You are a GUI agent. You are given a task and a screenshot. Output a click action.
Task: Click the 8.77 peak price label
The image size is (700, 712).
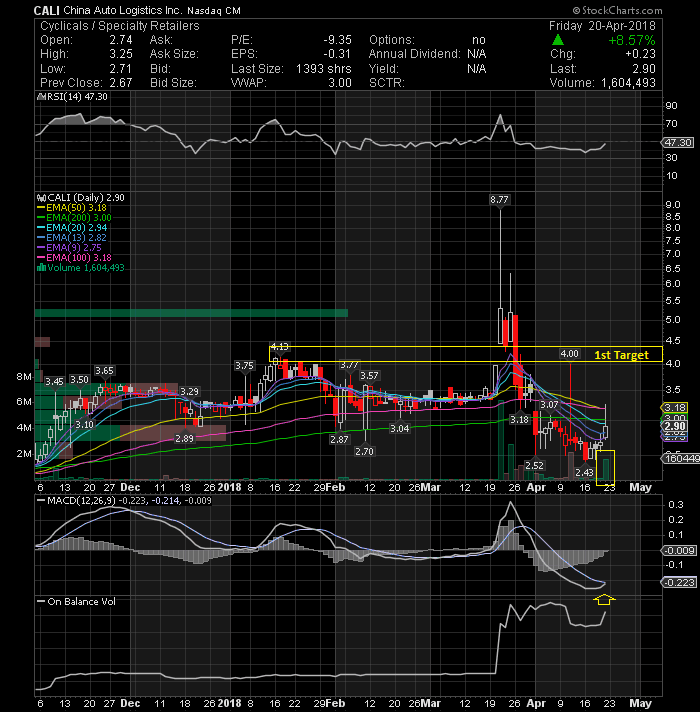(499, 200)
